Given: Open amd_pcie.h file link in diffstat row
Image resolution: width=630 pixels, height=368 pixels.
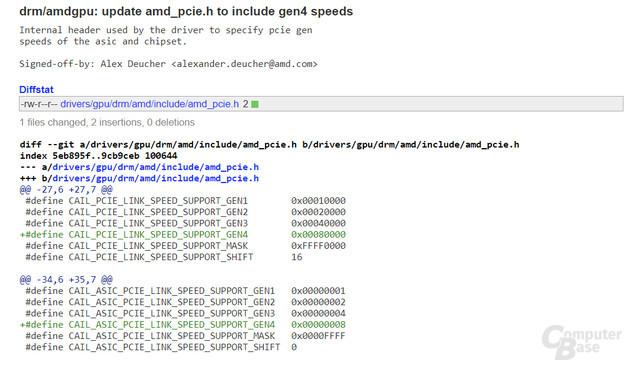Looking at the screenshot, I should pos(149,104).
